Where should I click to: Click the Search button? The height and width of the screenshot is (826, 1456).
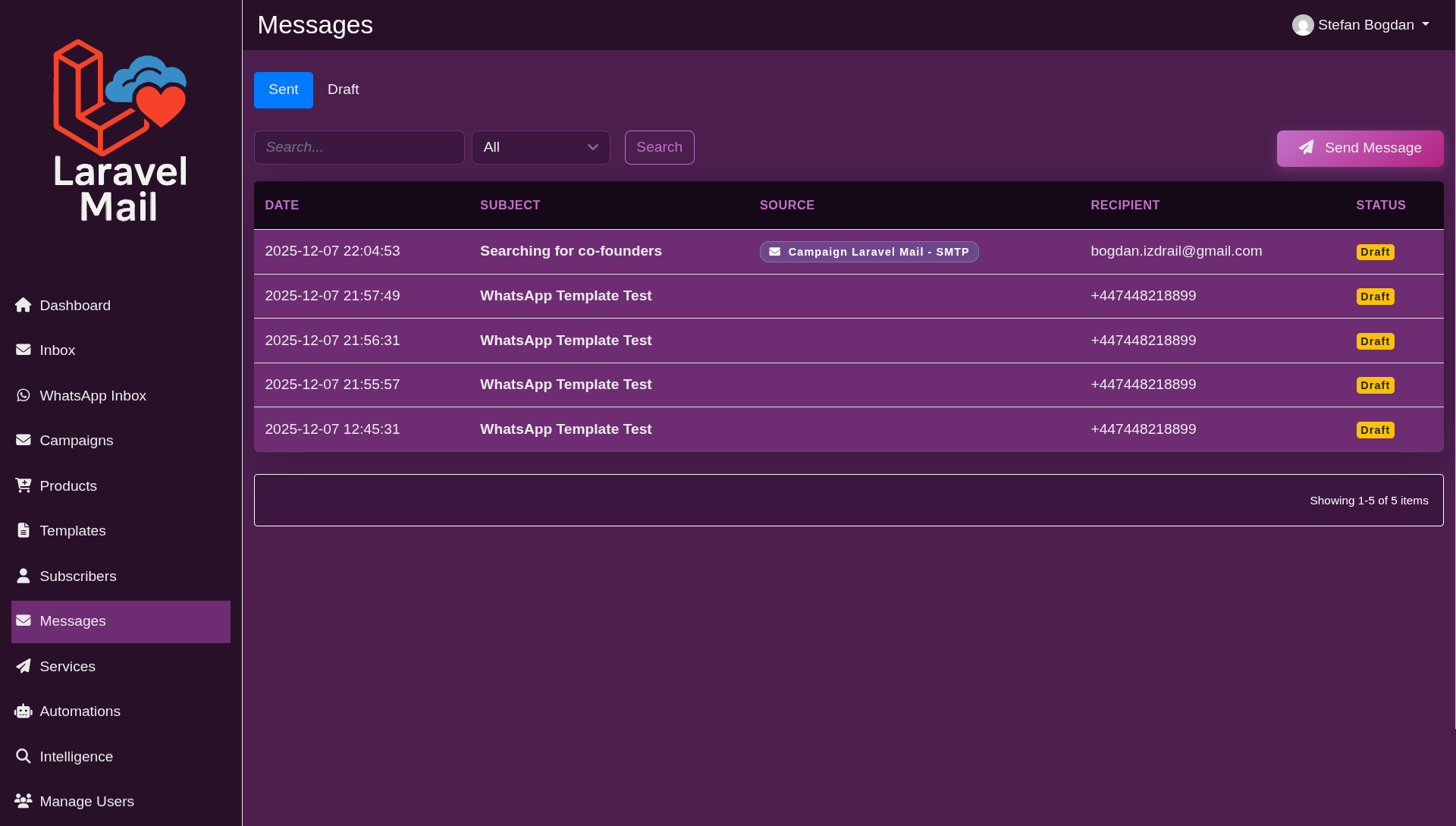659,147
